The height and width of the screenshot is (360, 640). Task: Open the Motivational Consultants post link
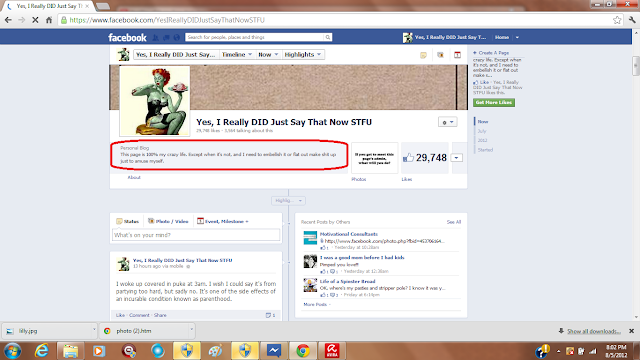point(349,234)
